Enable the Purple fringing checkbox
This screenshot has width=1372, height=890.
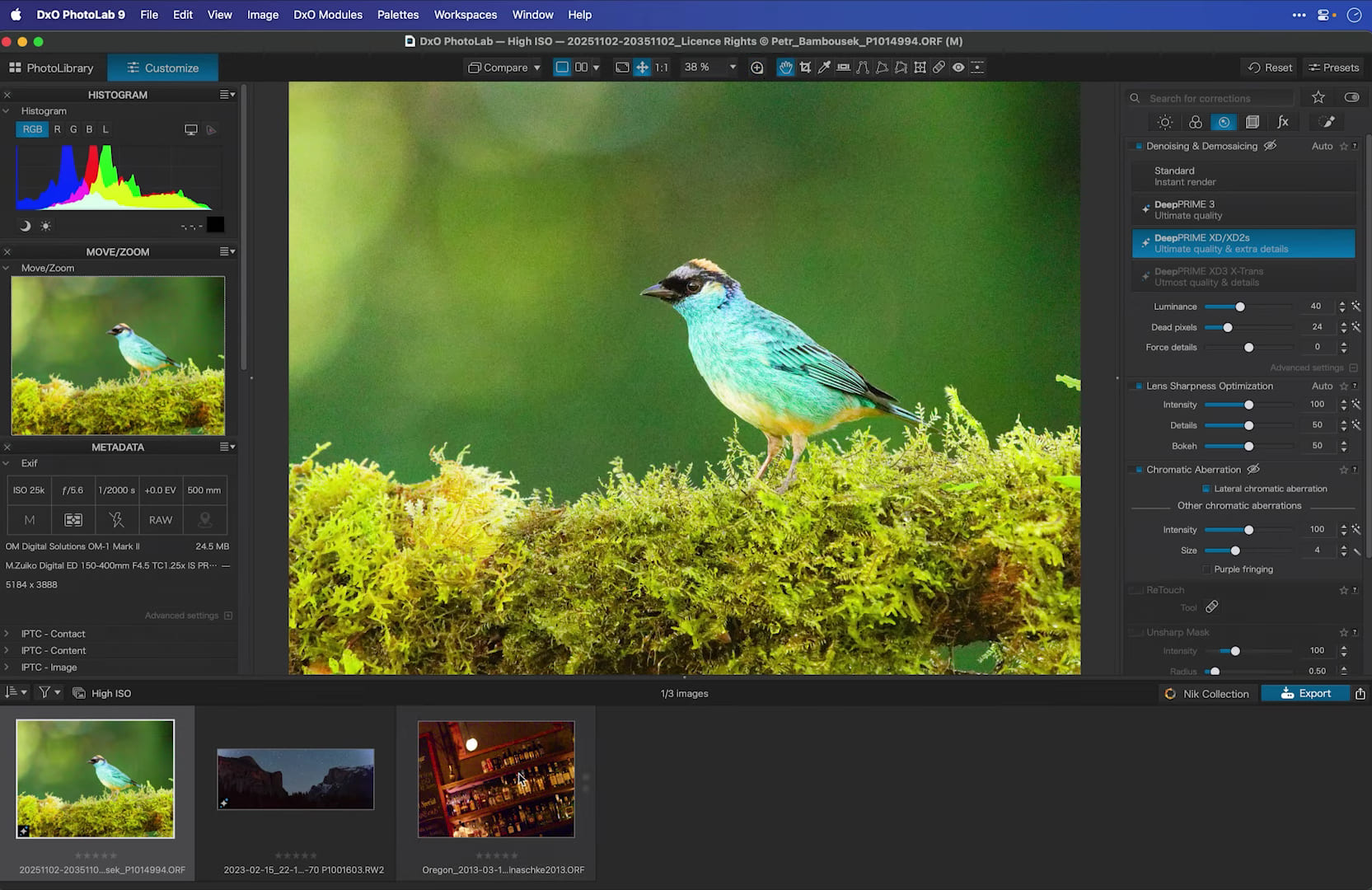tap(1206, 569)
